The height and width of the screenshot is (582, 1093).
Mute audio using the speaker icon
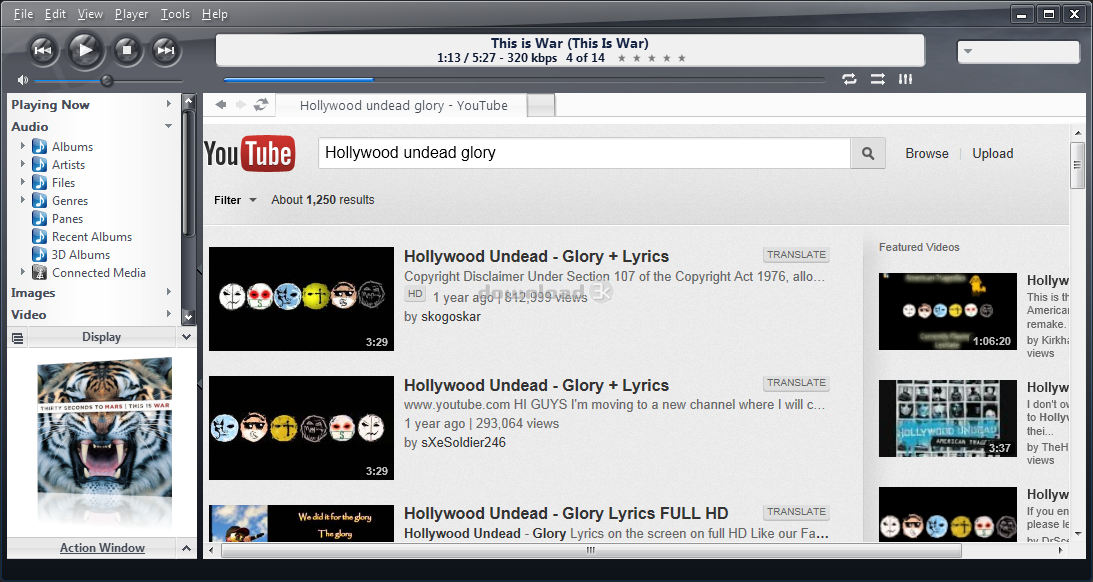[23, 80]
